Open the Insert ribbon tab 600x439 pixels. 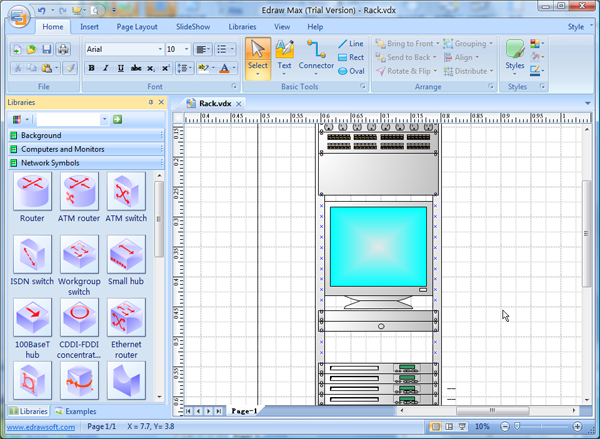[x=89, y=27]
